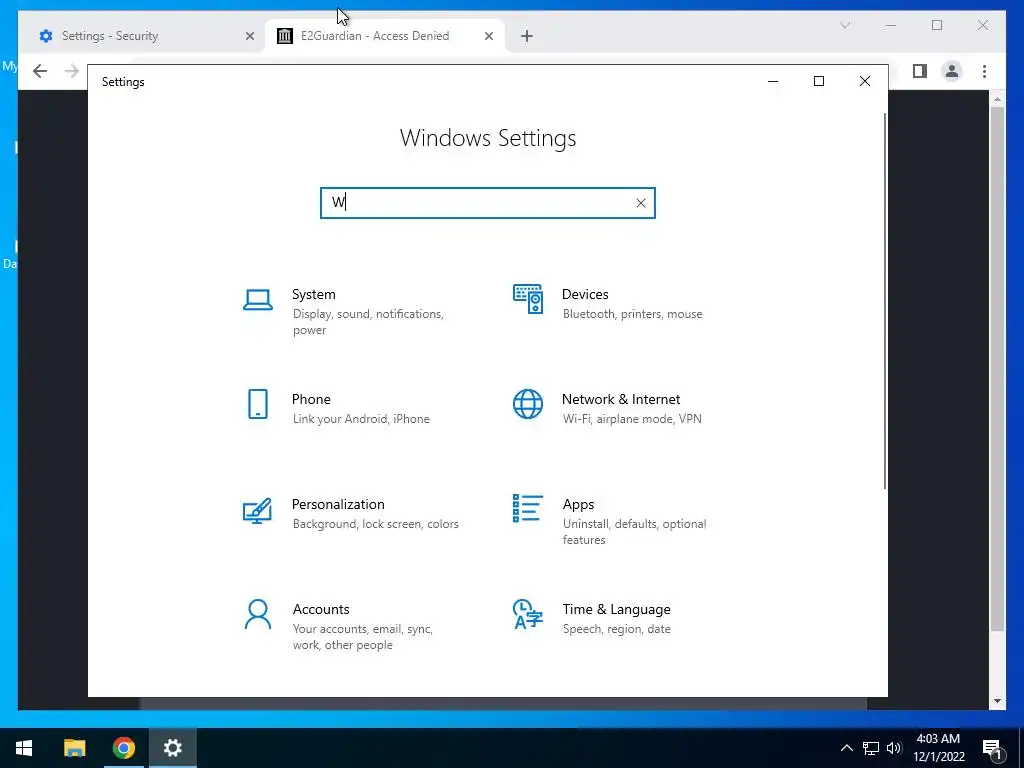This screenshot has width=1024, height=768.
Task: Open the Apps list icon
Action: pos(528,508)
